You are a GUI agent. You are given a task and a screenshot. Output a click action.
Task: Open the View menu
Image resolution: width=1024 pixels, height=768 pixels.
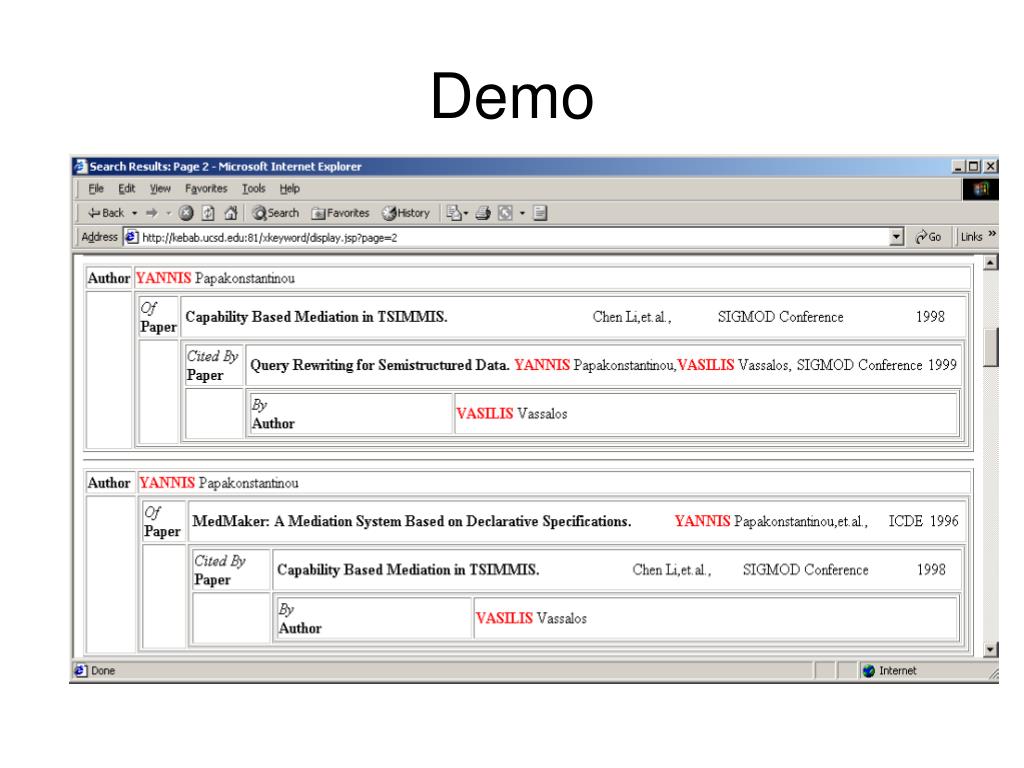tap(160, 189)
